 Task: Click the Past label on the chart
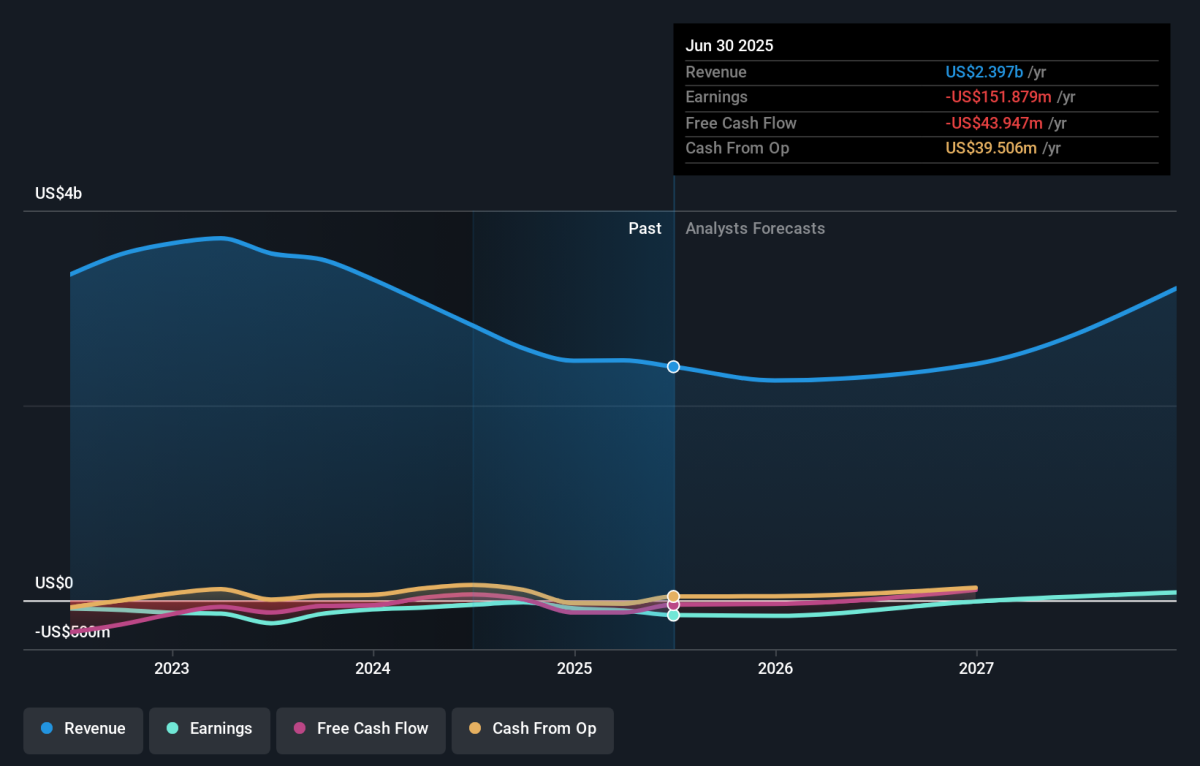tap(645, 228)
